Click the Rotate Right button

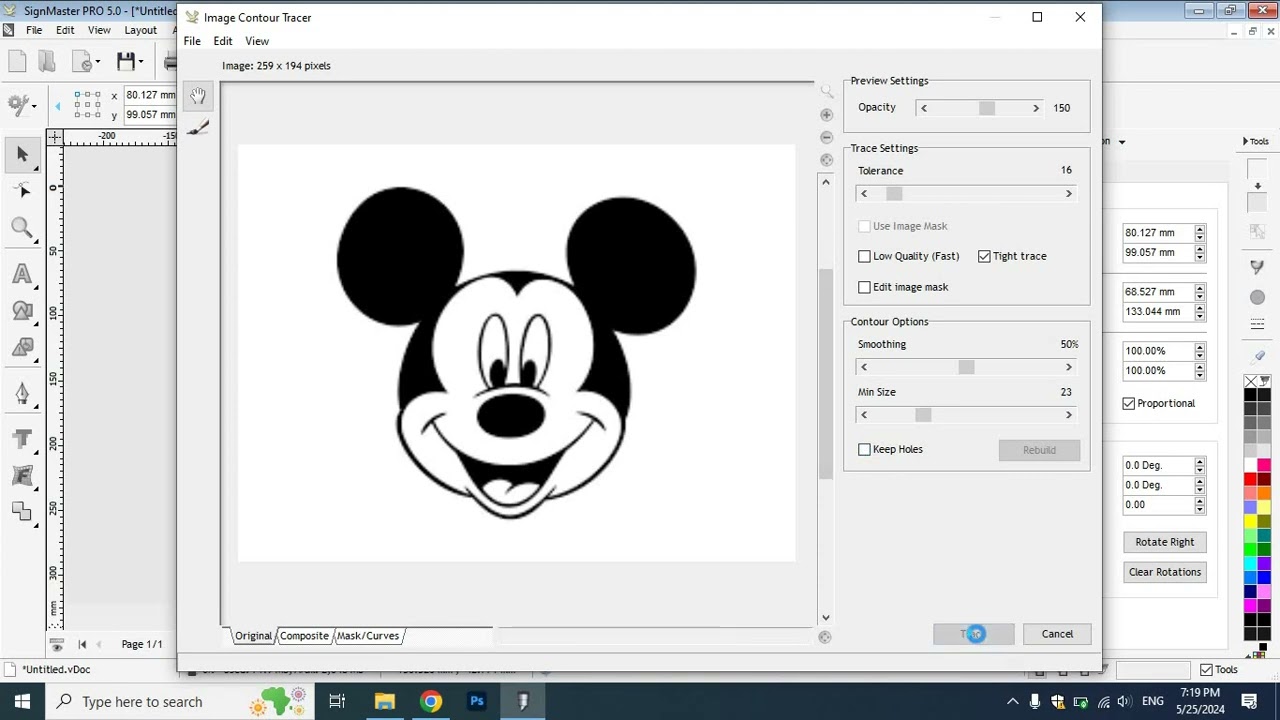[1164, 542]
